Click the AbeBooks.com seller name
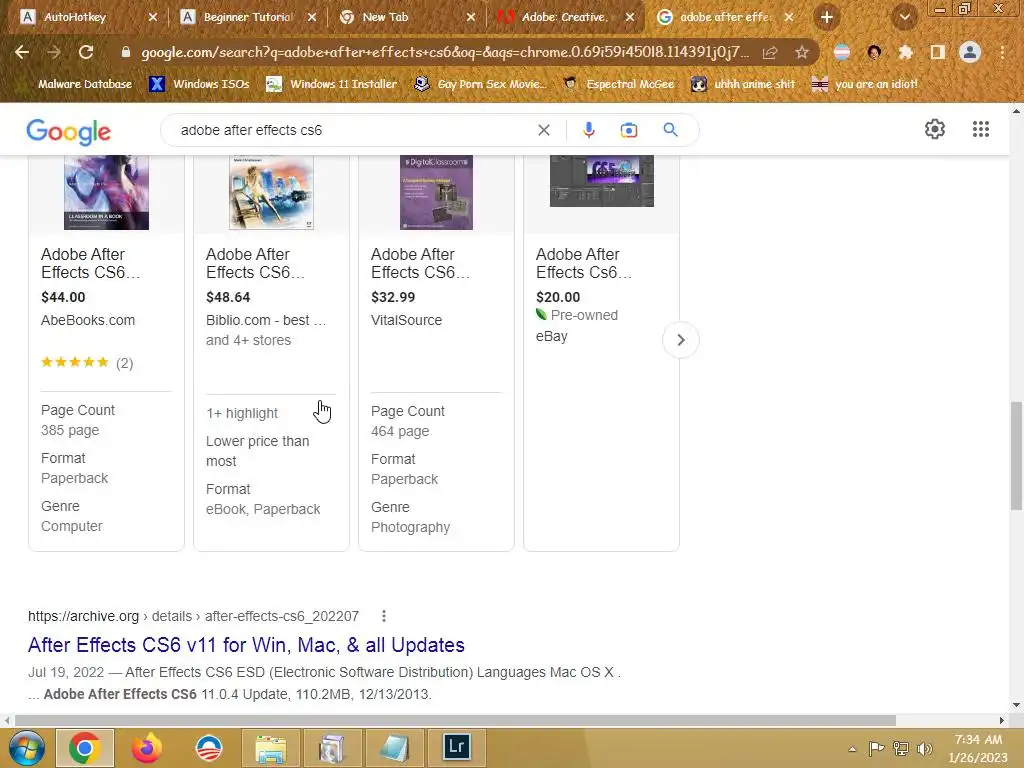Viewport: 1024px width, 768px height. click(x=88, y=320)
